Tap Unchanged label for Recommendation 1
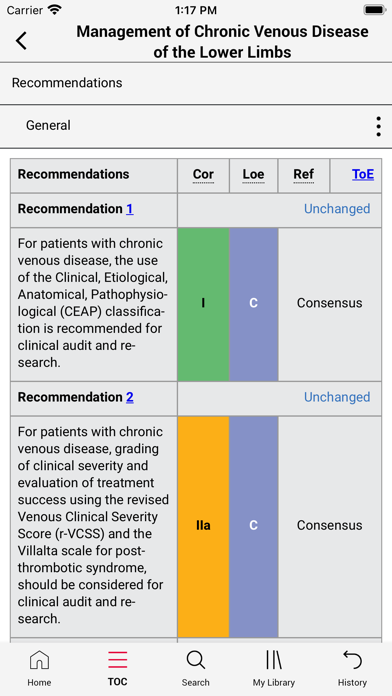392x696 pixels. (x=337, y=209)
